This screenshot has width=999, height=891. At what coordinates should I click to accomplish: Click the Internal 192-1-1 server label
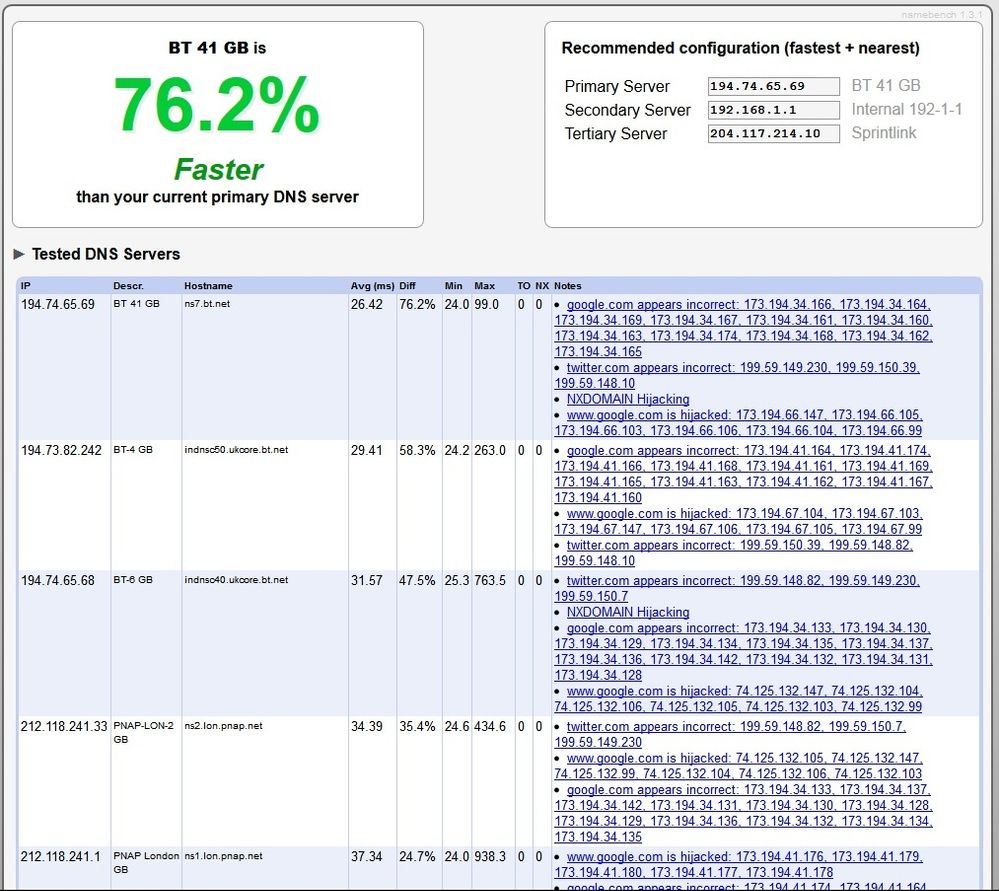click(x=907, y=110)
